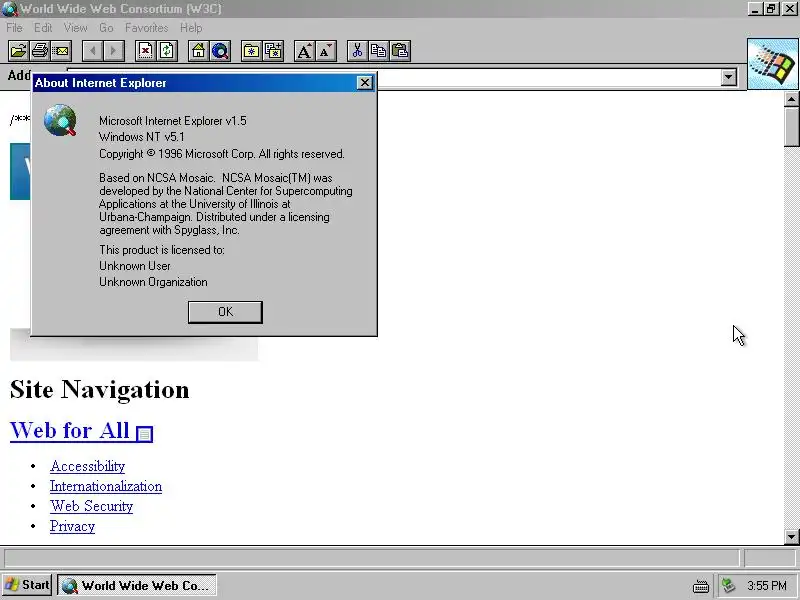Click the Unknown Organization text in the dialog
The height and width of the screenshot is (600, 800).
pos(153,282)
